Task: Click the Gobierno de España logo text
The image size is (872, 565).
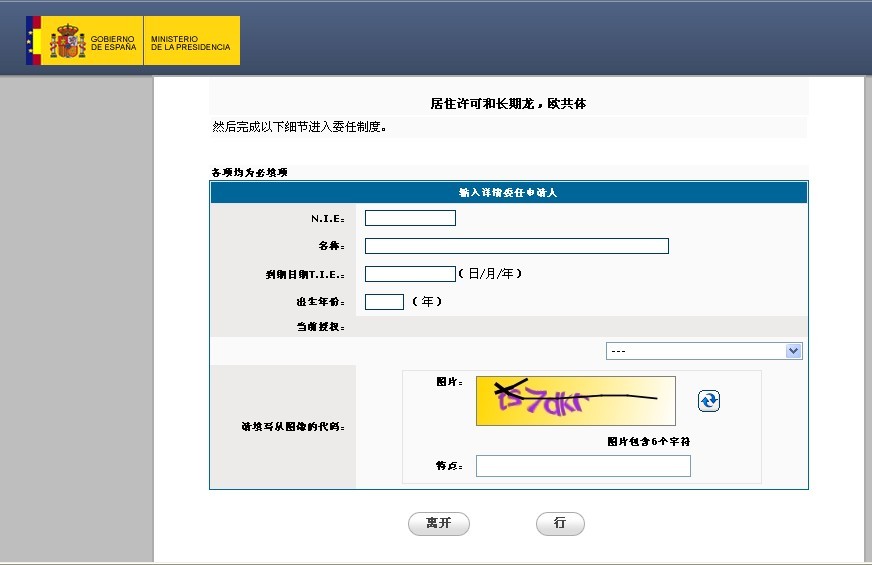Action: coord(112,42)
